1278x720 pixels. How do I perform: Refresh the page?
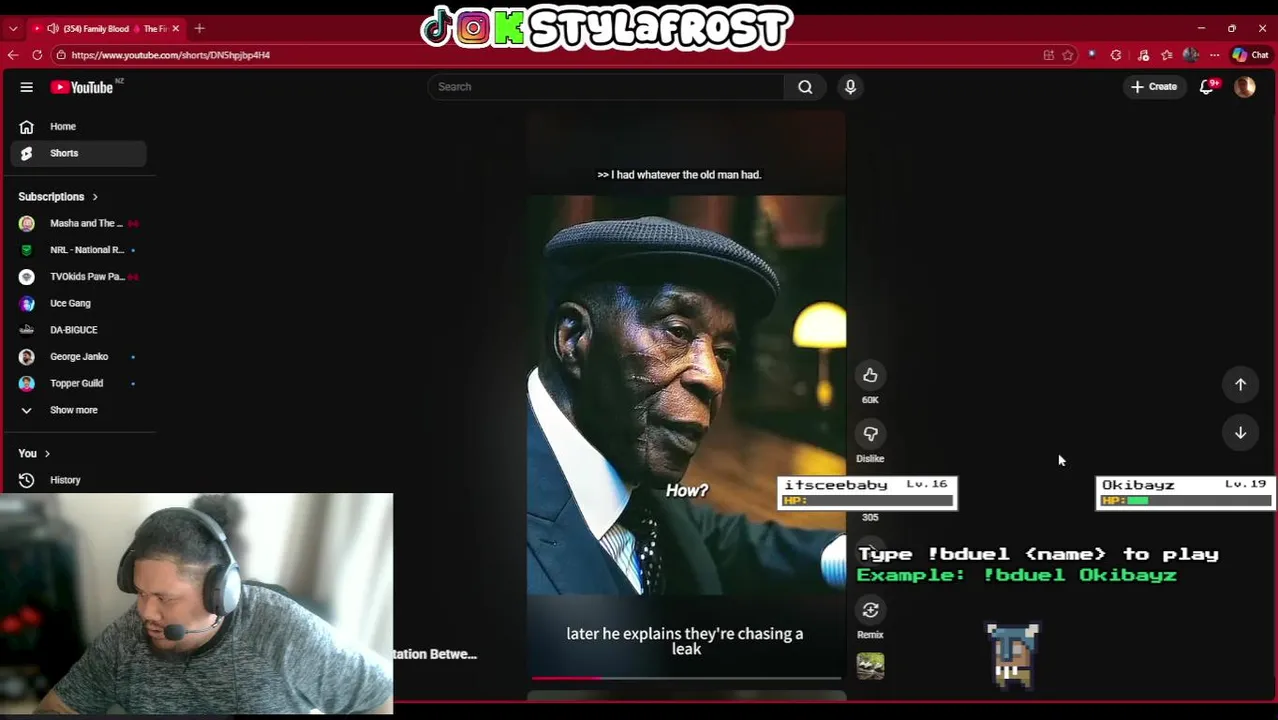(x=37, y=55)
